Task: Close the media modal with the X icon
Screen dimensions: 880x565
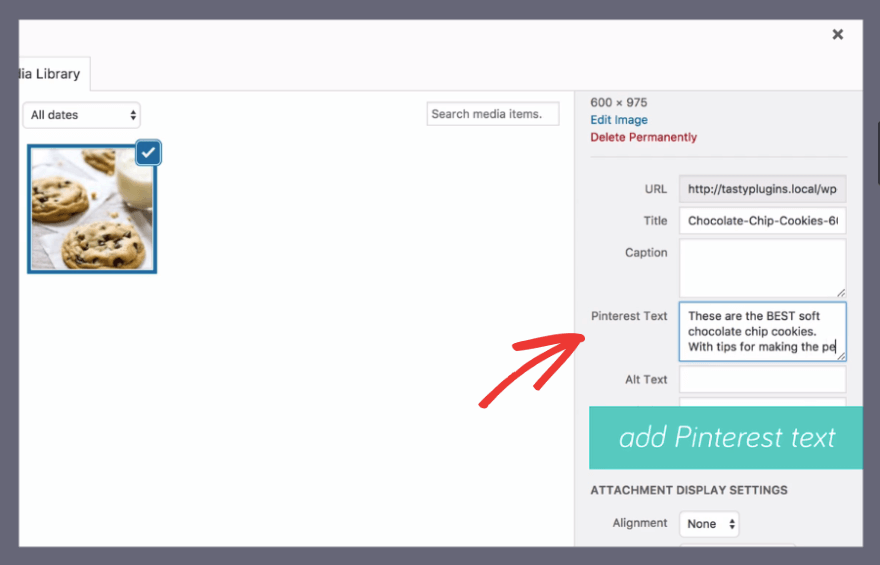Action: pos(837,35)
